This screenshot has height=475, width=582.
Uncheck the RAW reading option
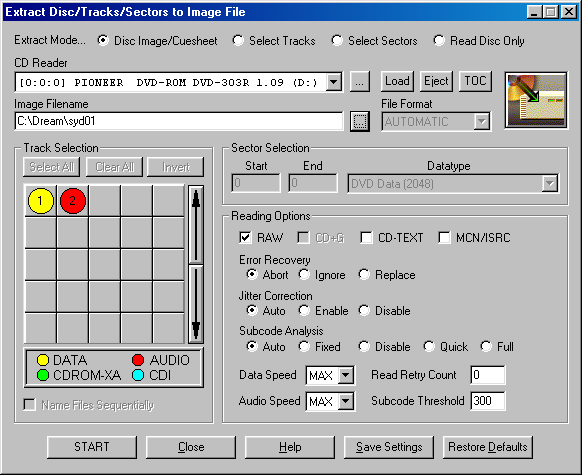(x=245, y=238)
